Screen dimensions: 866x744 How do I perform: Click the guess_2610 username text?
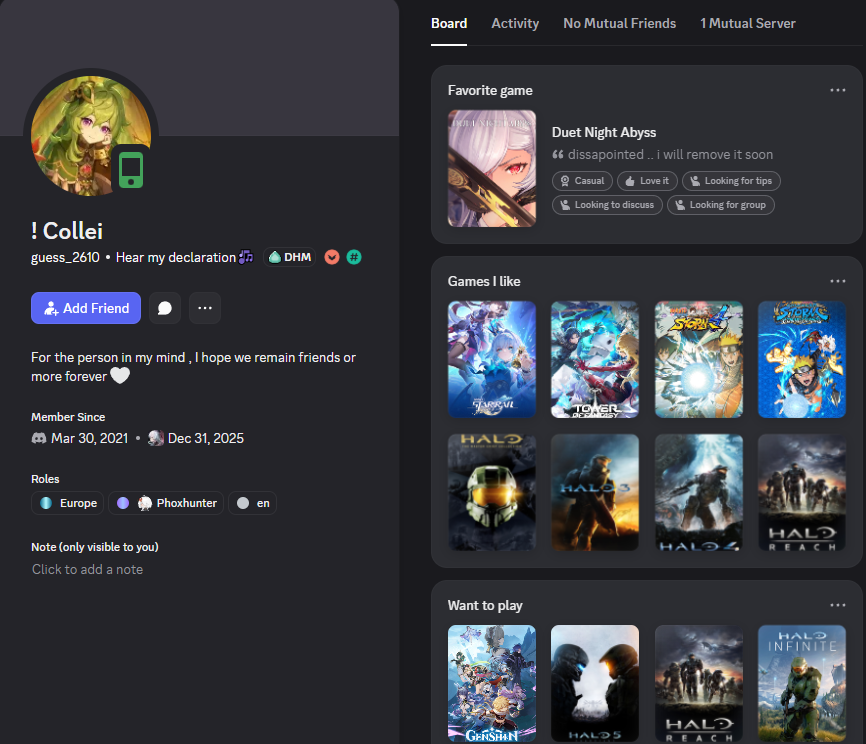pos(65,257)
